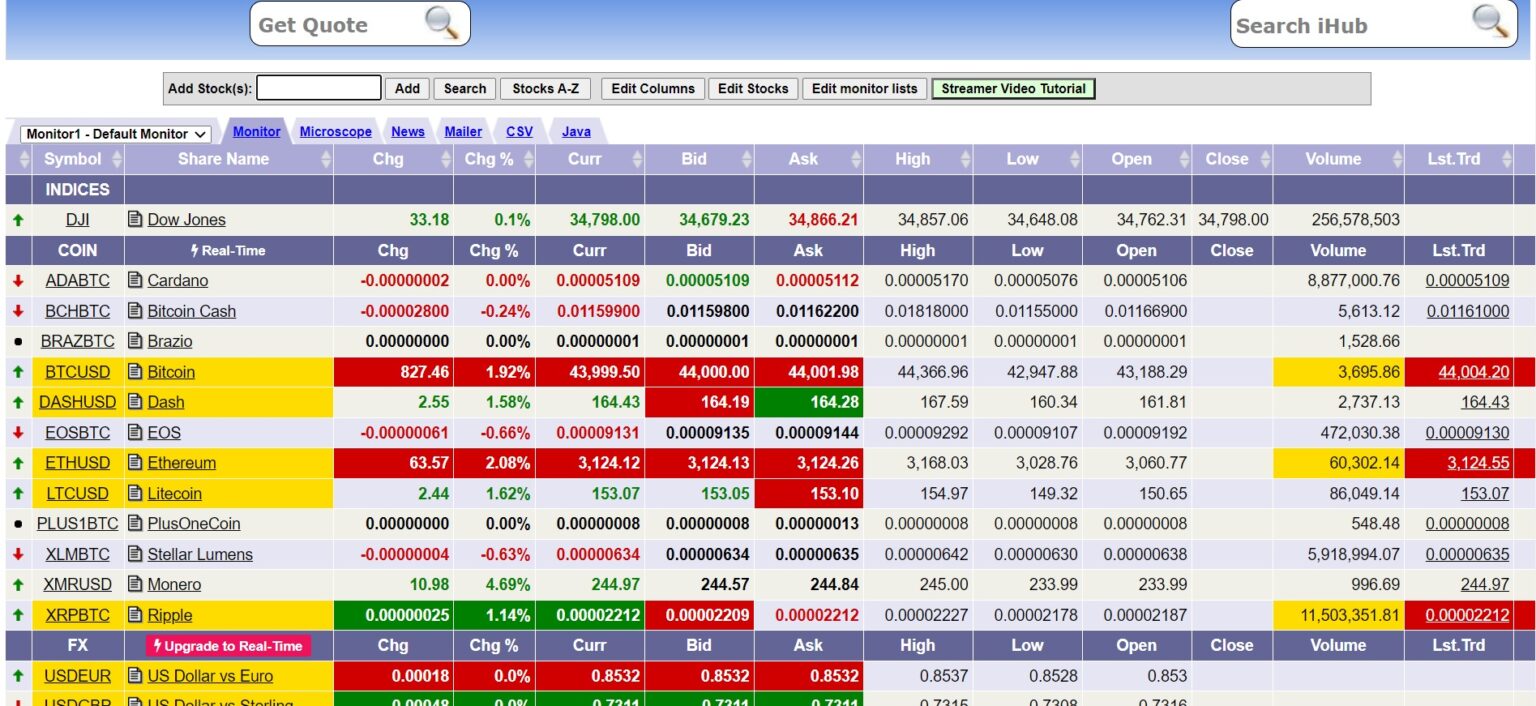Open the Dow Jones share name link

[x=187, y=220]
